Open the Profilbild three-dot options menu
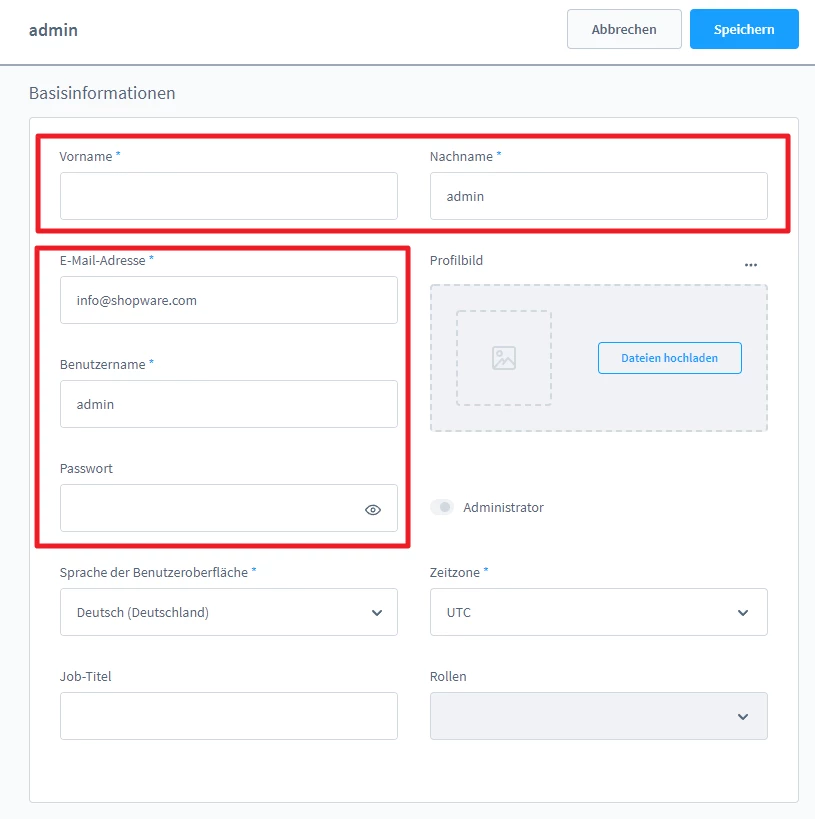This screenshot has width=815, height=819. pyautogui.click(x=751, y=265)
